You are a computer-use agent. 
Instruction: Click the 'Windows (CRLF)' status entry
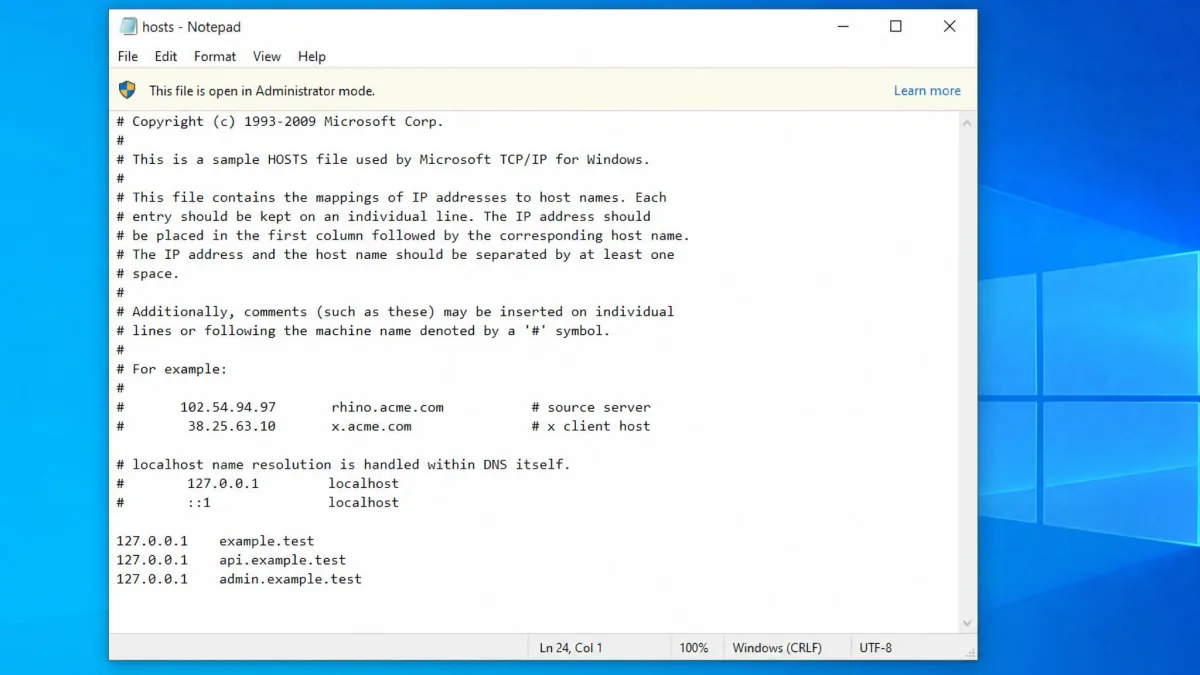(x=777, y=648)
